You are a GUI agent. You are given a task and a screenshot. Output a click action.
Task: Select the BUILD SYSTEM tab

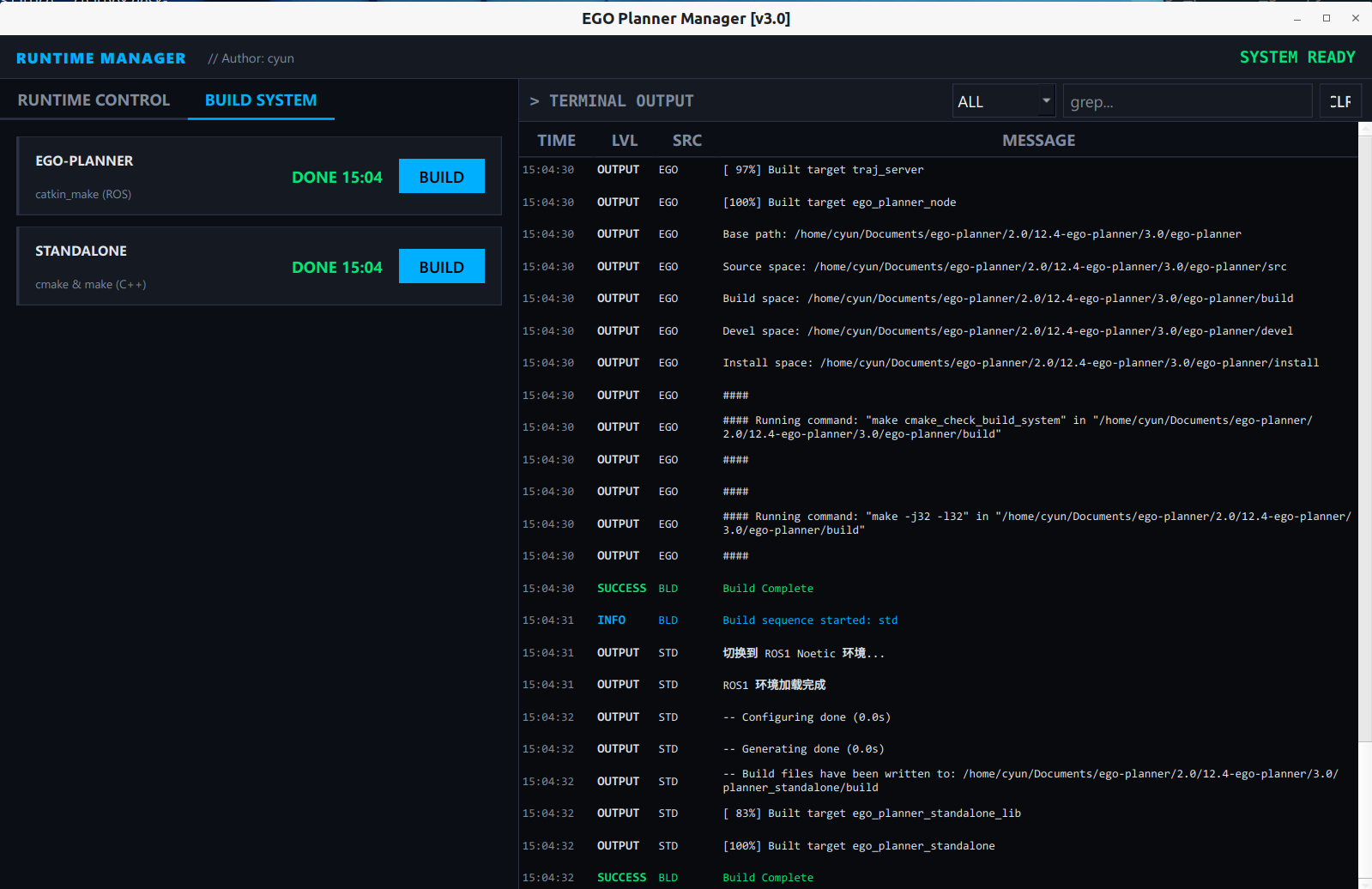(261, 100)
